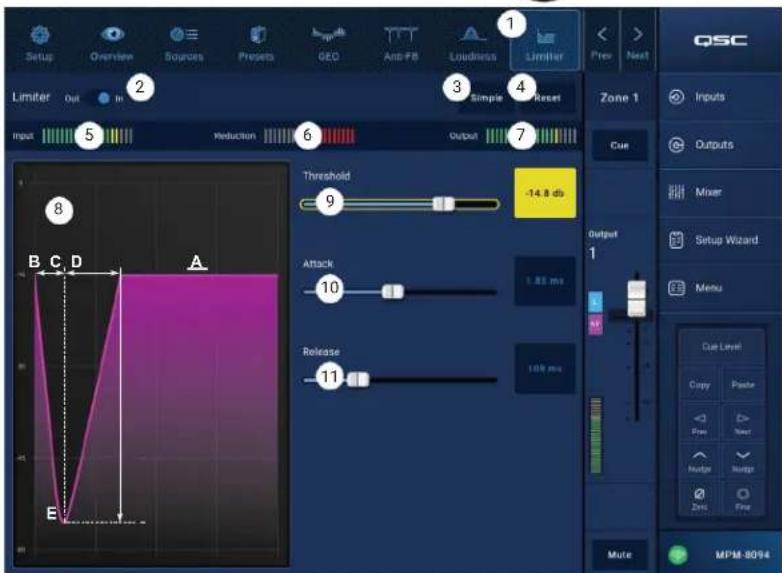
Task: Click the QSC logo
Action: click(x=720, y=40)
